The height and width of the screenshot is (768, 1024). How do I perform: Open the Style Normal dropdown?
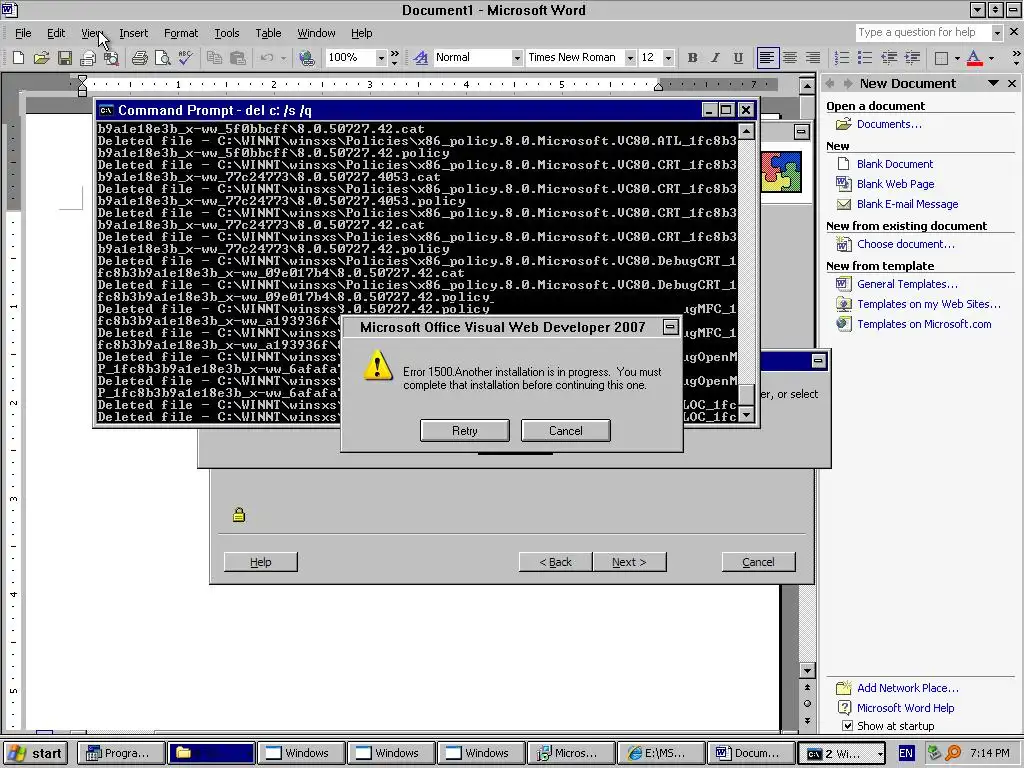(517, 58)
